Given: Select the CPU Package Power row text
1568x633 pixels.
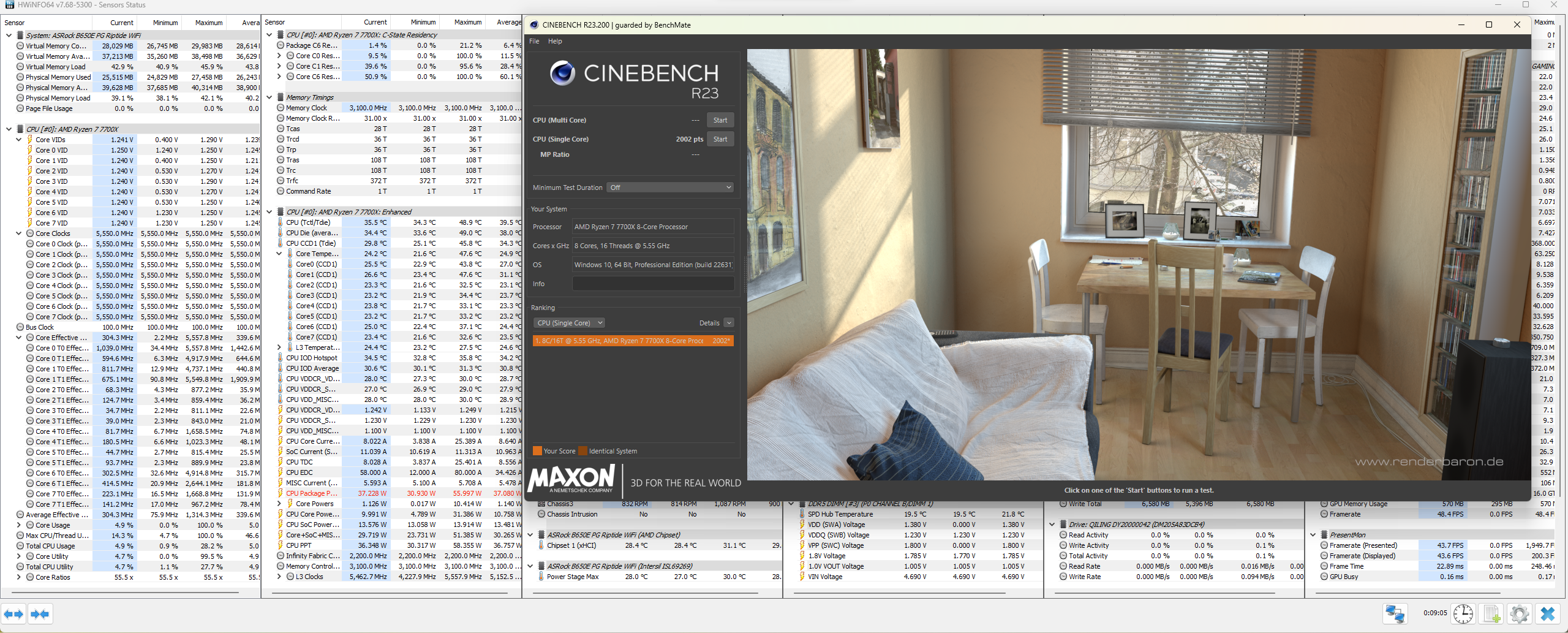Looking at the screenshot, I should (x=312, y=493).
